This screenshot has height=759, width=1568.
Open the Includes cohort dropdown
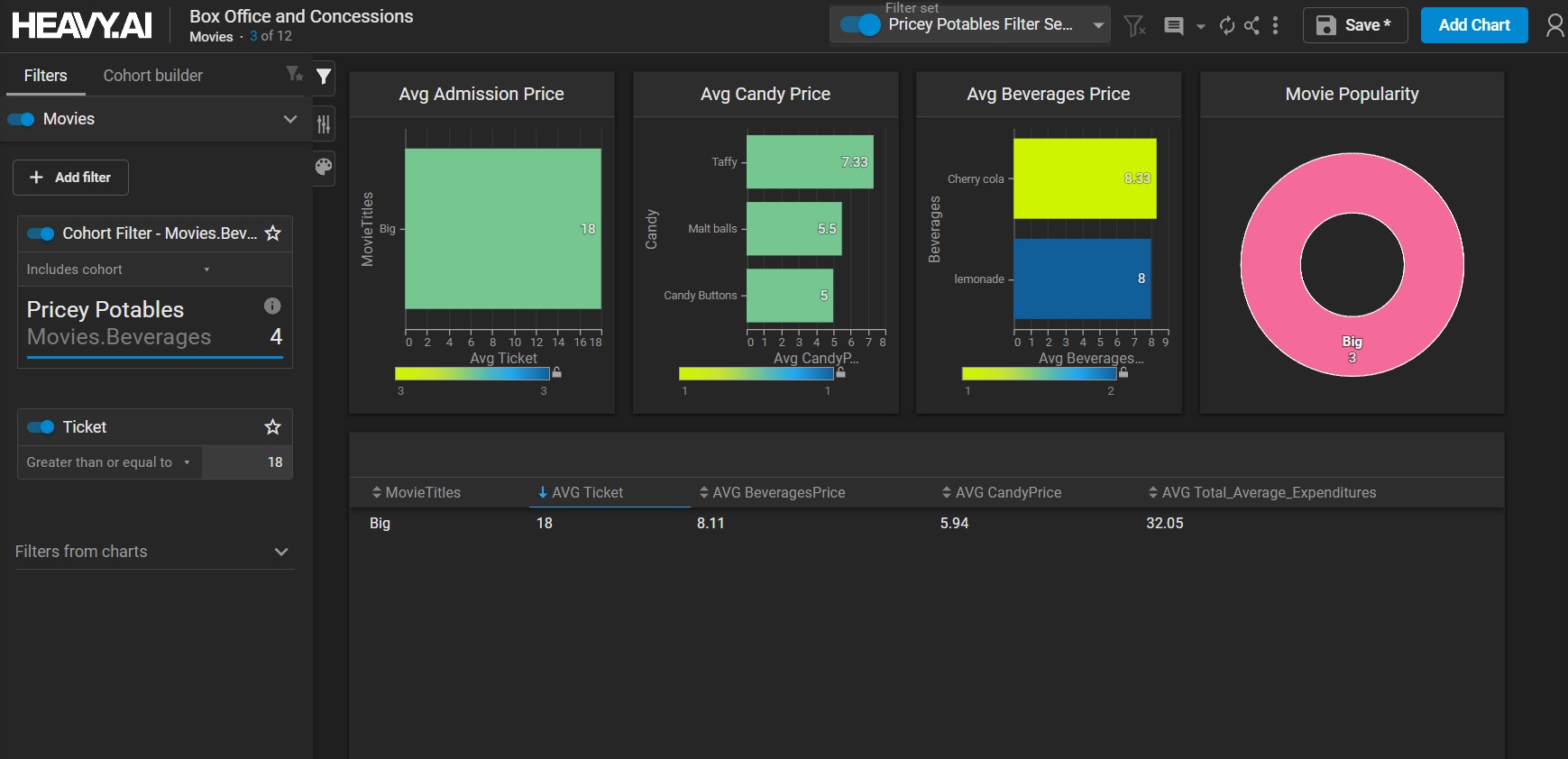pyautogui.click(x=117, y=270)
